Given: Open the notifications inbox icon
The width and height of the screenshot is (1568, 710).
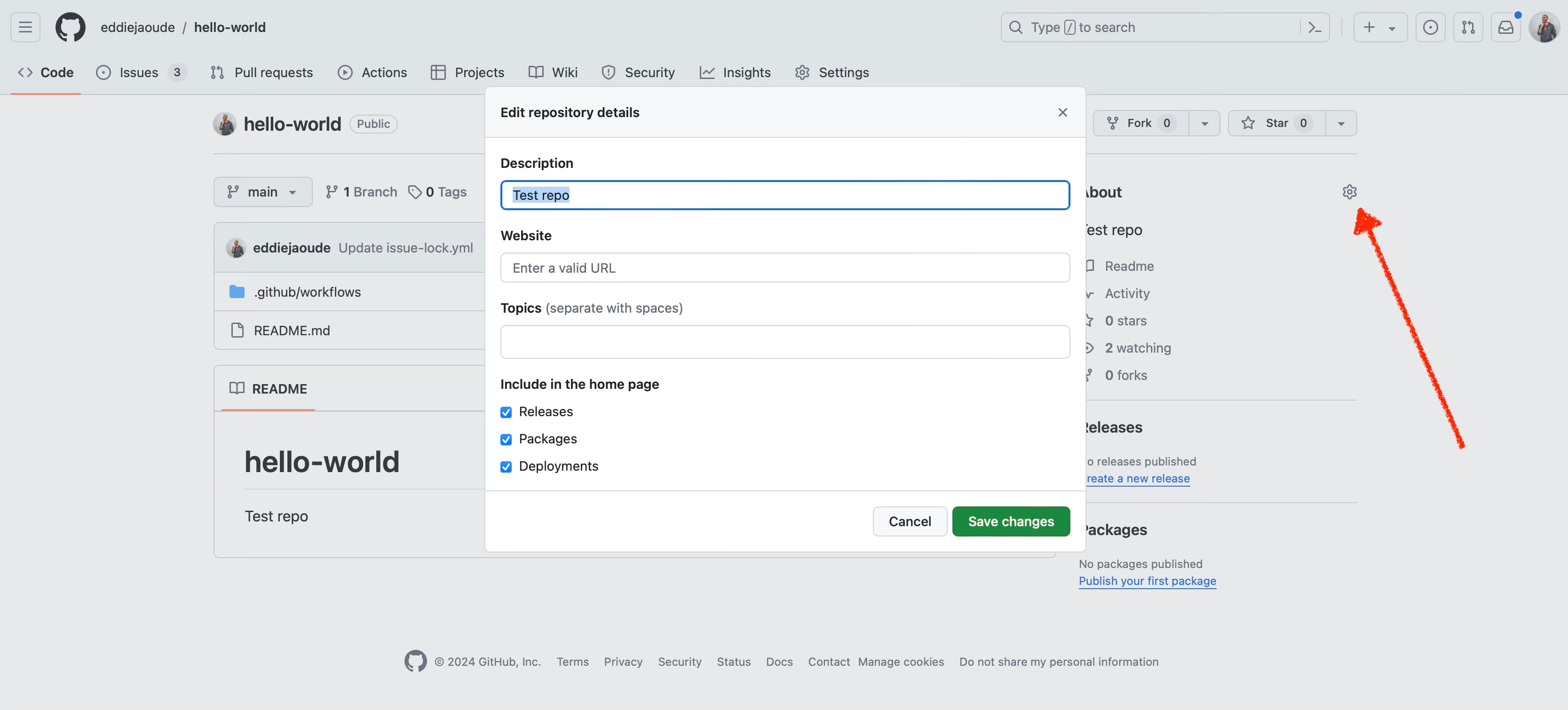Looking at the screenshot, I should click(1506, 27).
